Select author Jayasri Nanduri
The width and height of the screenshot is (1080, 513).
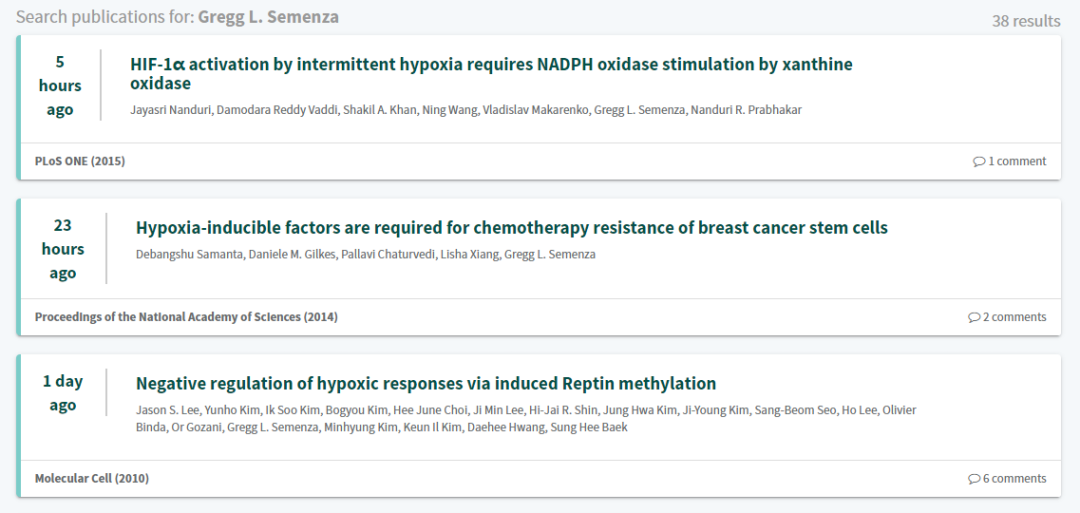click(x=171, y=109)
